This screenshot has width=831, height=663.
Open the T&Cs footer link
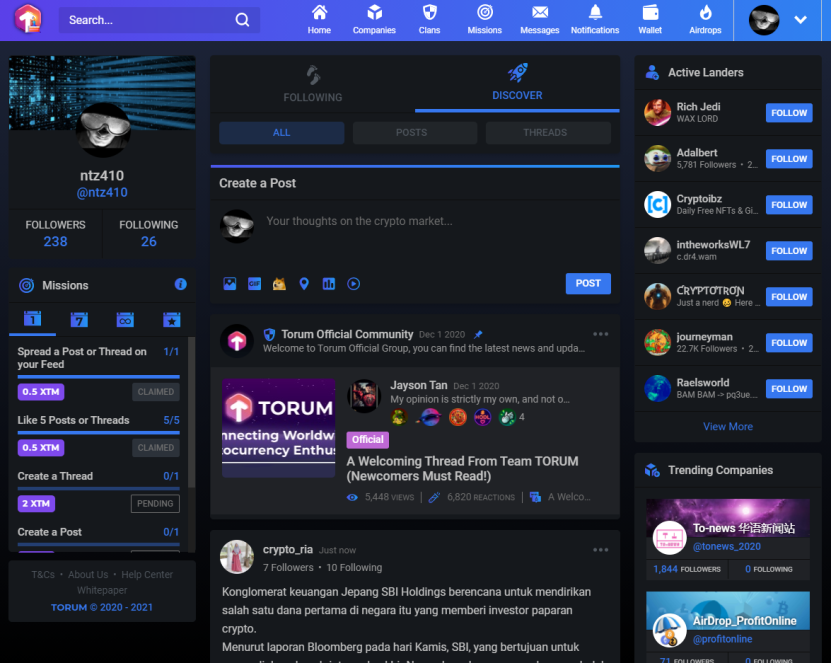[43, 574]
